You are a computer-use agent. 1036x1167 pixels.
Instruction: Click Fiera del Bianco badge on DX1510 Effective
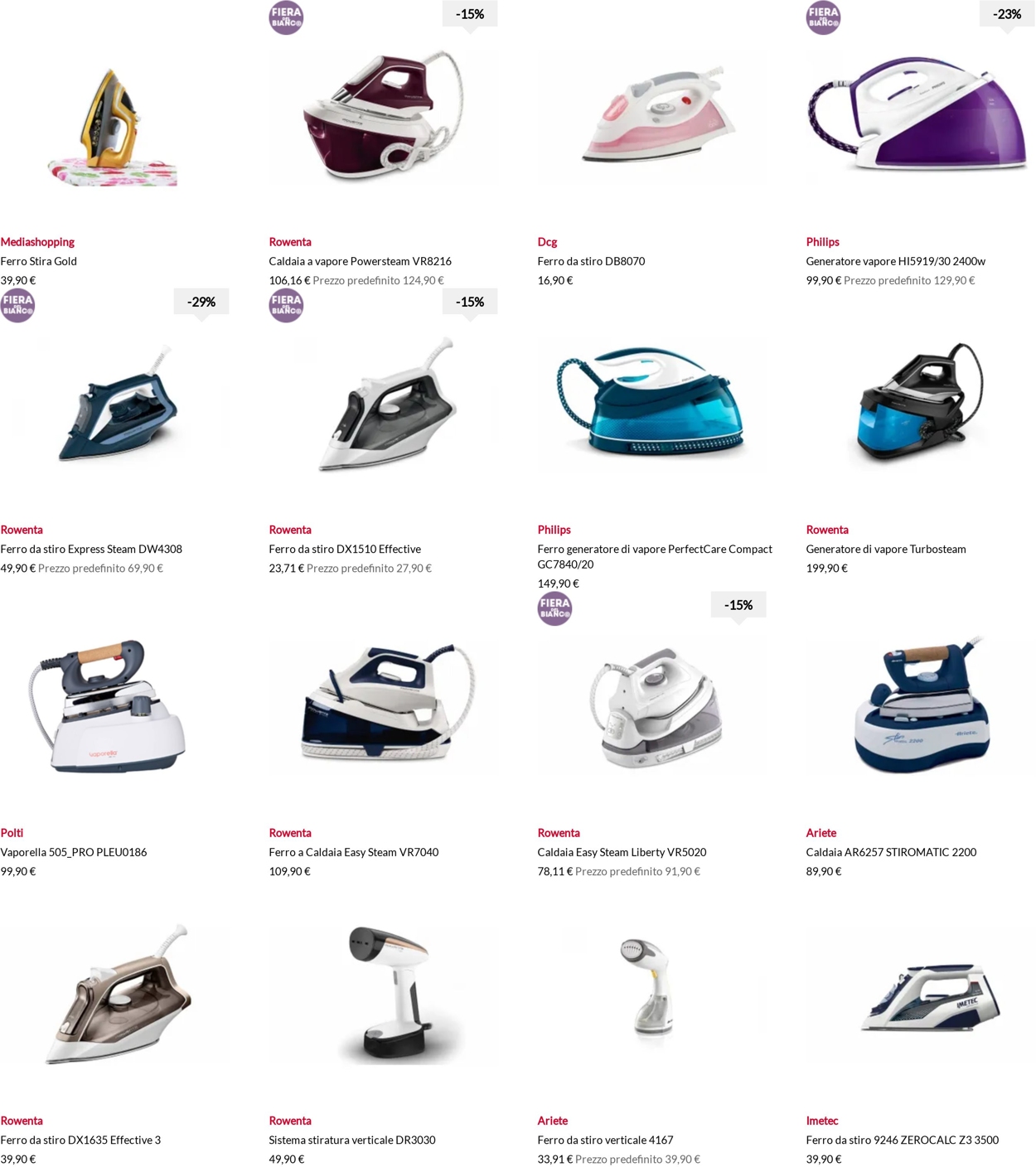coord(286,305)
